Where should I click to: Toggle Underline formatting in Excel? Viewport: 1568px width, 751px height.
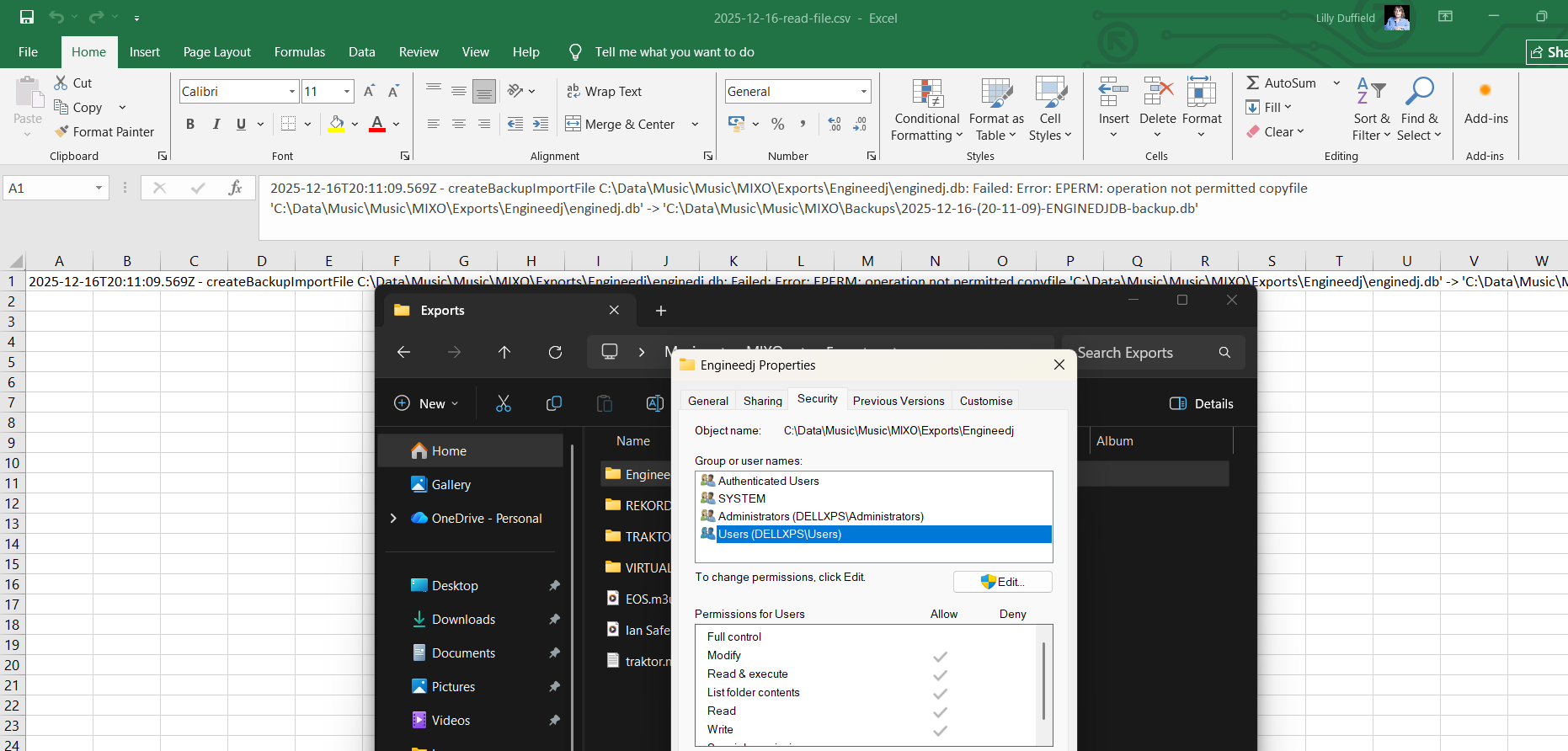pyautogui.click(x=242, y=124)
